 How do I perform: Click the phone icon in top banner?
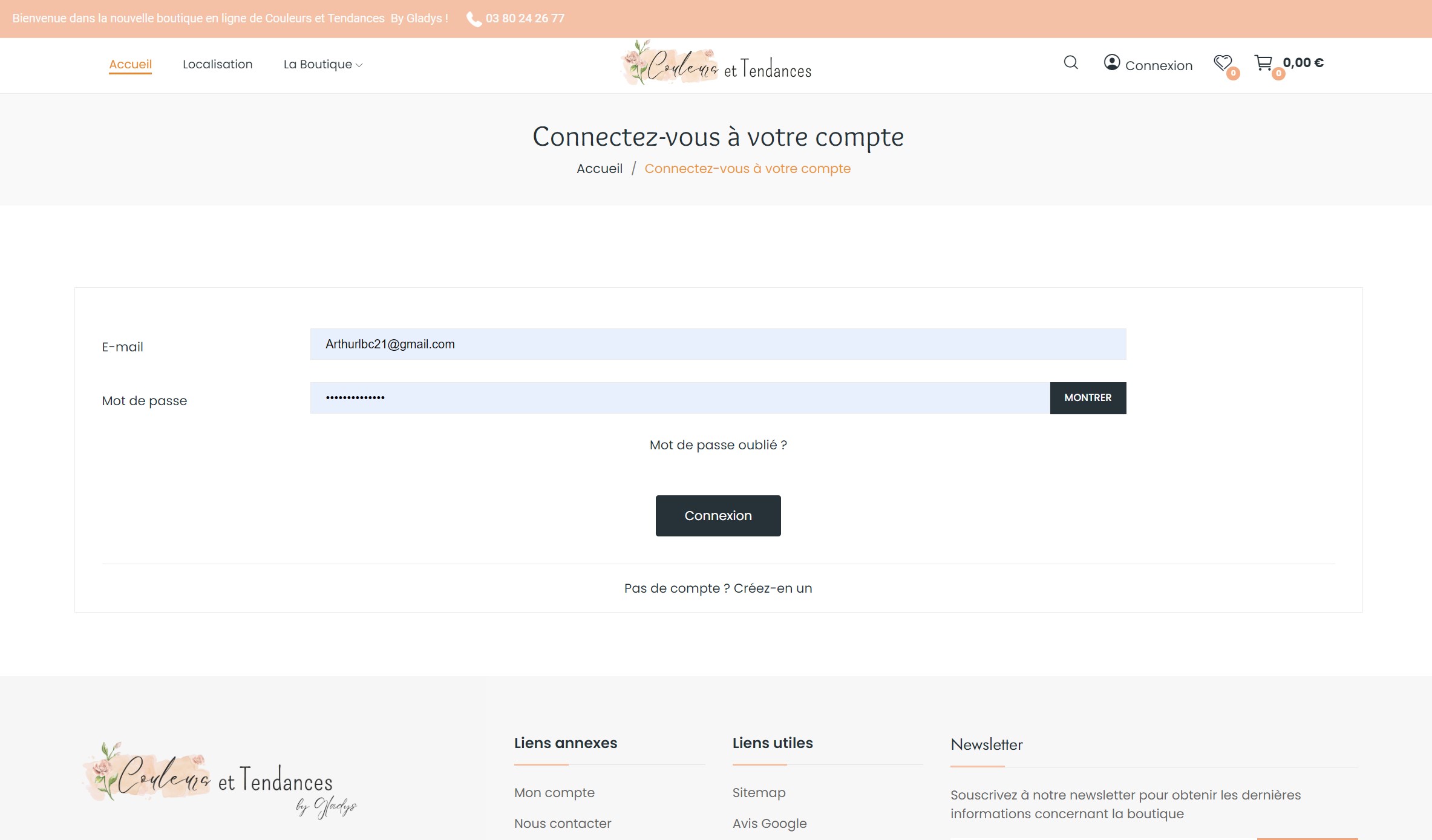point(474,19)
